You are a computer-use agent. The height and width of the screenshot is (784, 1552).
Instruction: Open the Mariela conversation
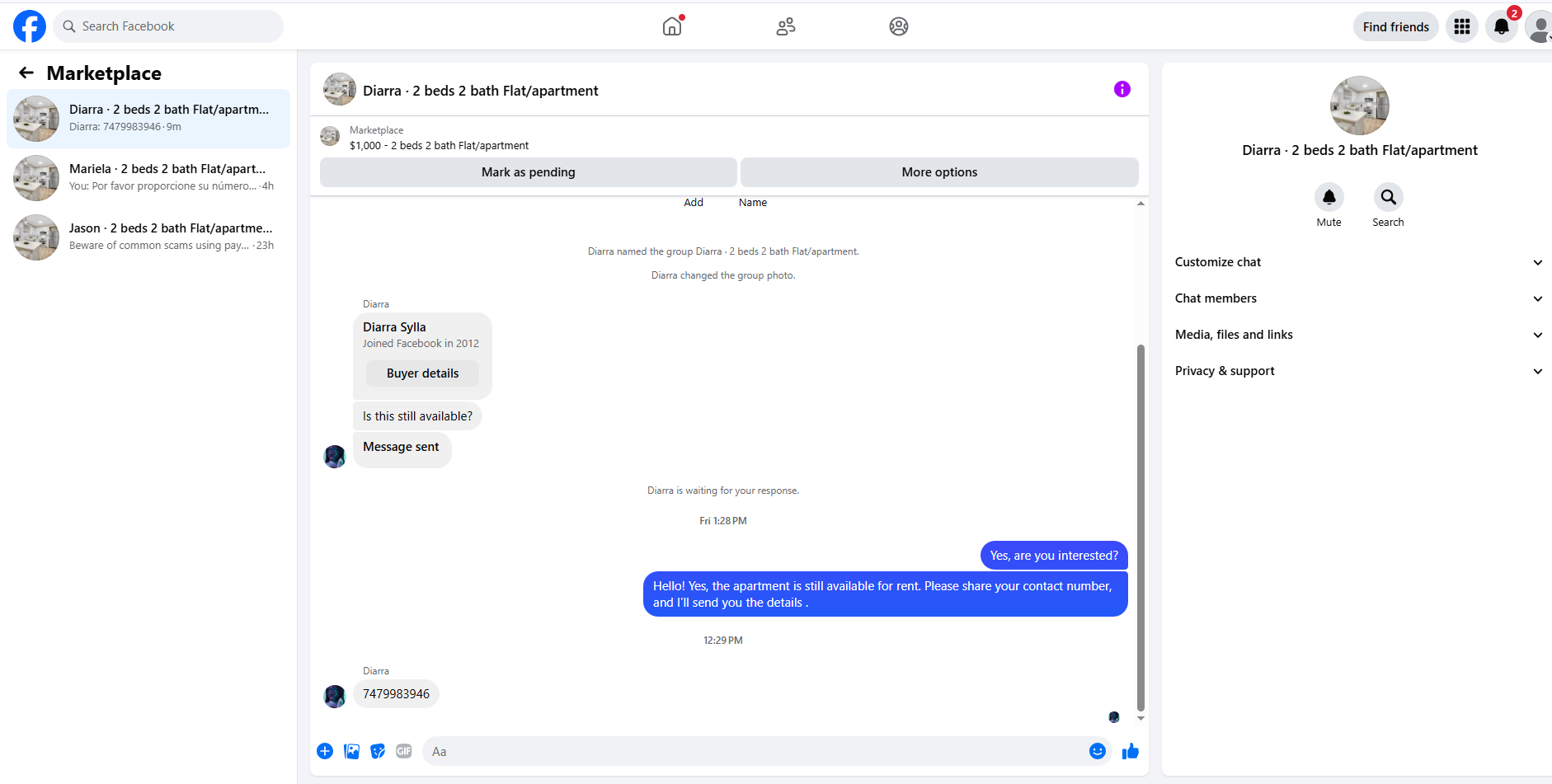pos(148,178)
